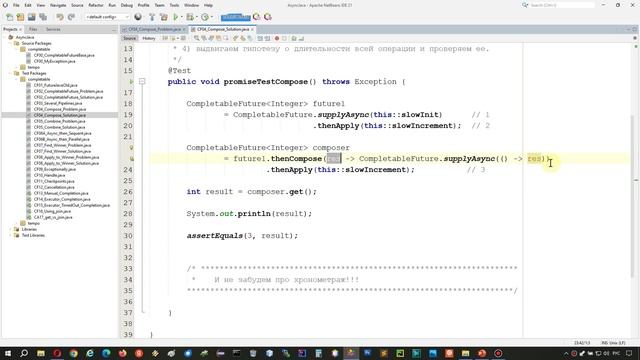Click the New Project toolbar icon
Viewport: 640px width, 360px height.
20,17
